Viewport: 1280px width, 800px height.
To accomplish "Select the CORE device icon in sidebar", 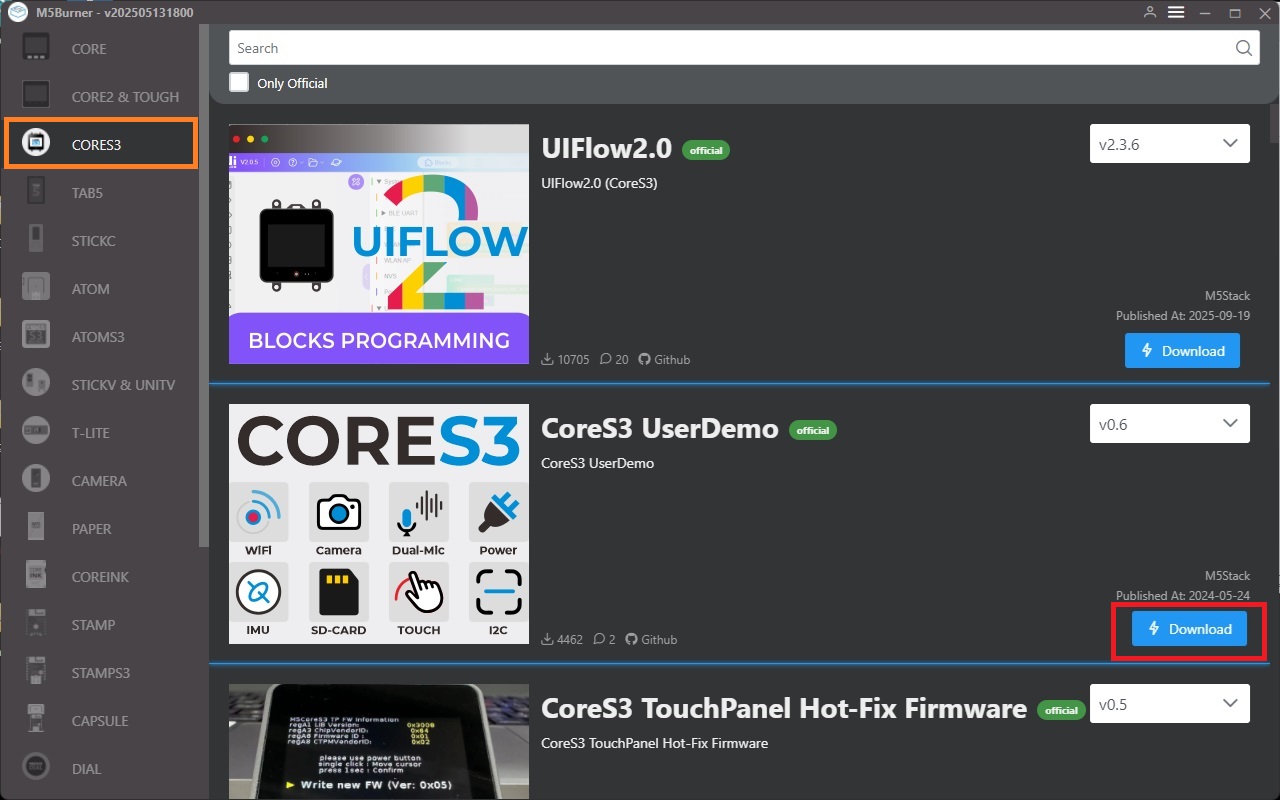I will [37, 48].
